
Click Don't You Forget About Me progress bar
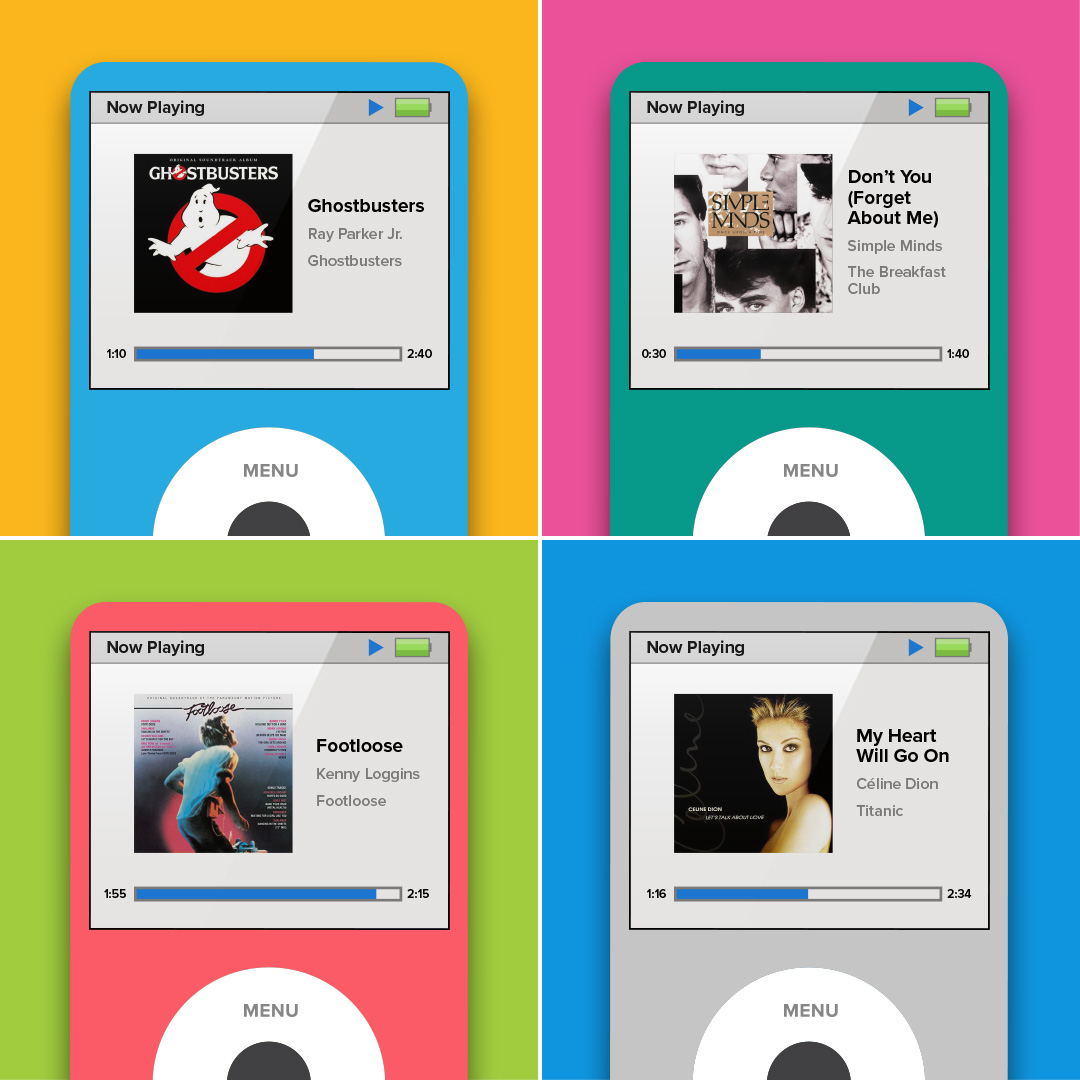(x=808, y=354)
